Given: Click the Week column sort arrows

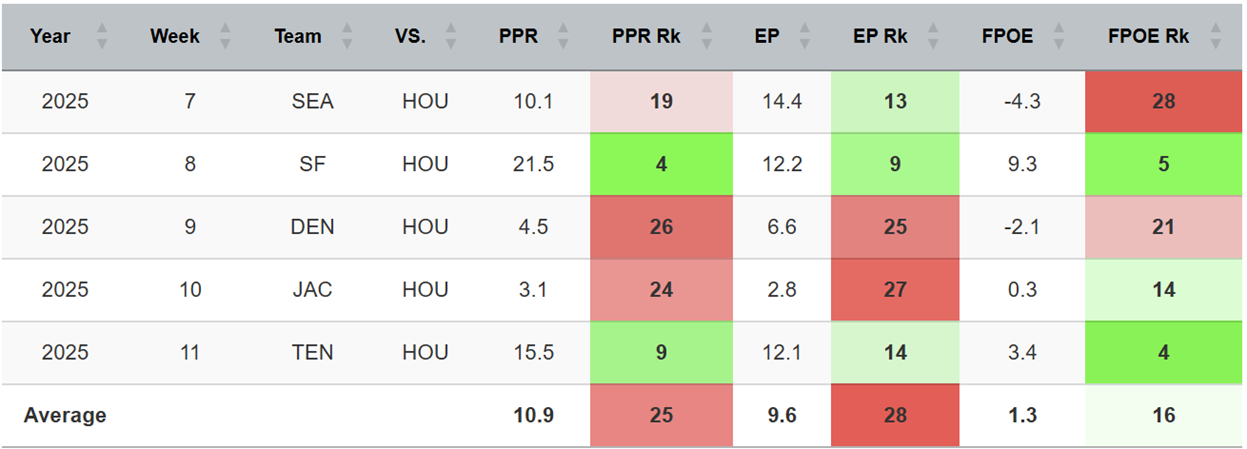Looking at the screenshot, I should point(225,37).
